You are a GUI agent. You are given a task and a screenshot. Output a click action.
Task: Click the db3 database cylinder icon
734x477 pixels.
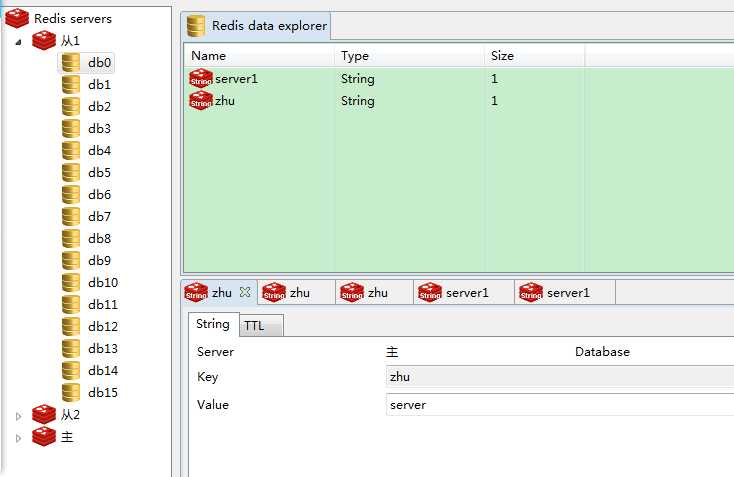71,128
